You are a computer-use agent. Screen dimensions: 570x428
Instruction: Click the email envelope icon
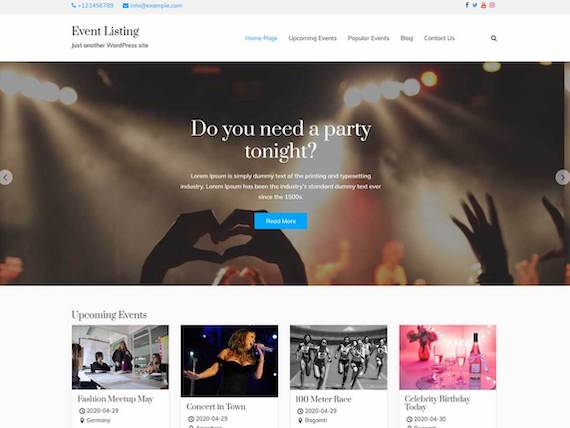pyautogui.click(x=125, y=5)
